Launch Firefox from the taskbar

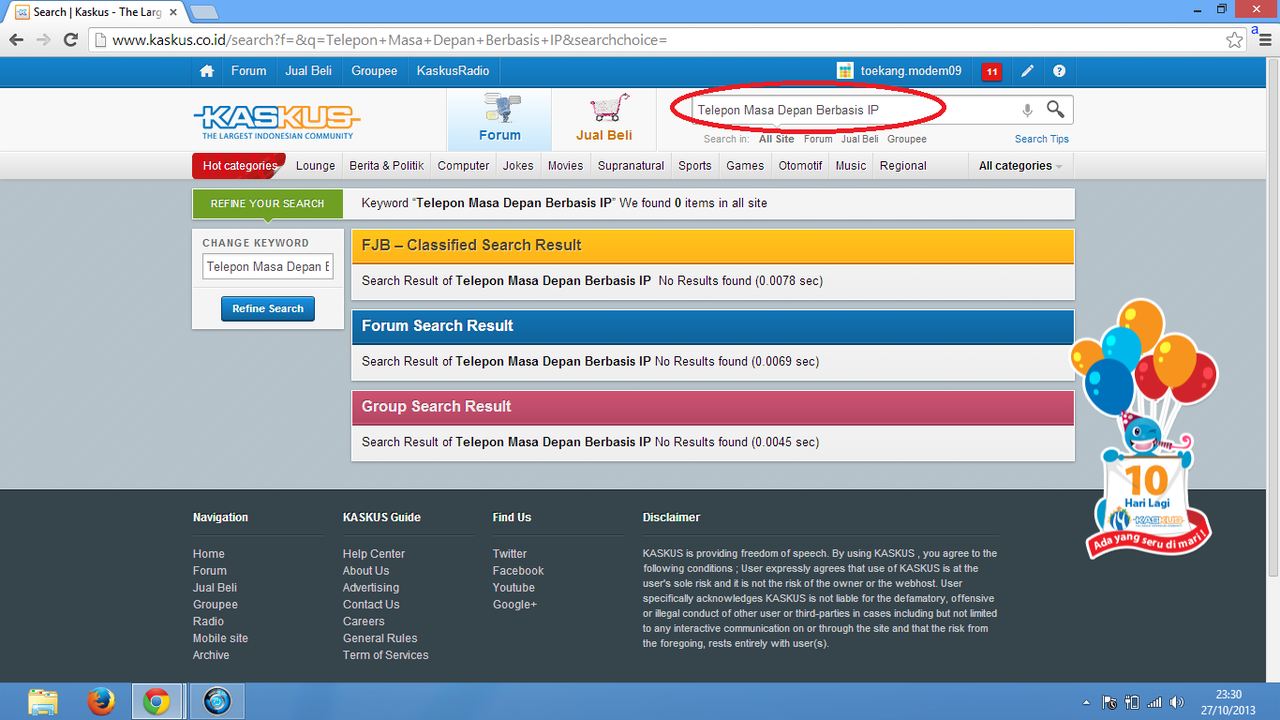(100, 702)
